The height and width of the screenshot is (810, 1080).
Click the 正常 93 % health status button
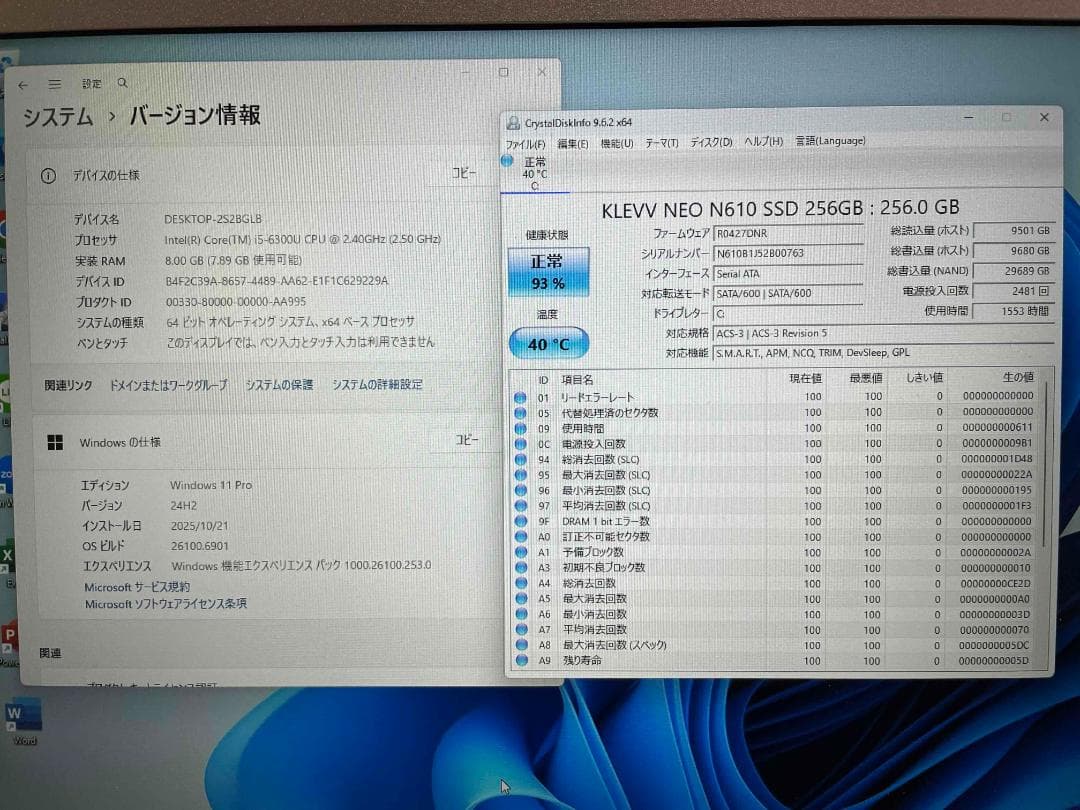click(x=548, y=272)
